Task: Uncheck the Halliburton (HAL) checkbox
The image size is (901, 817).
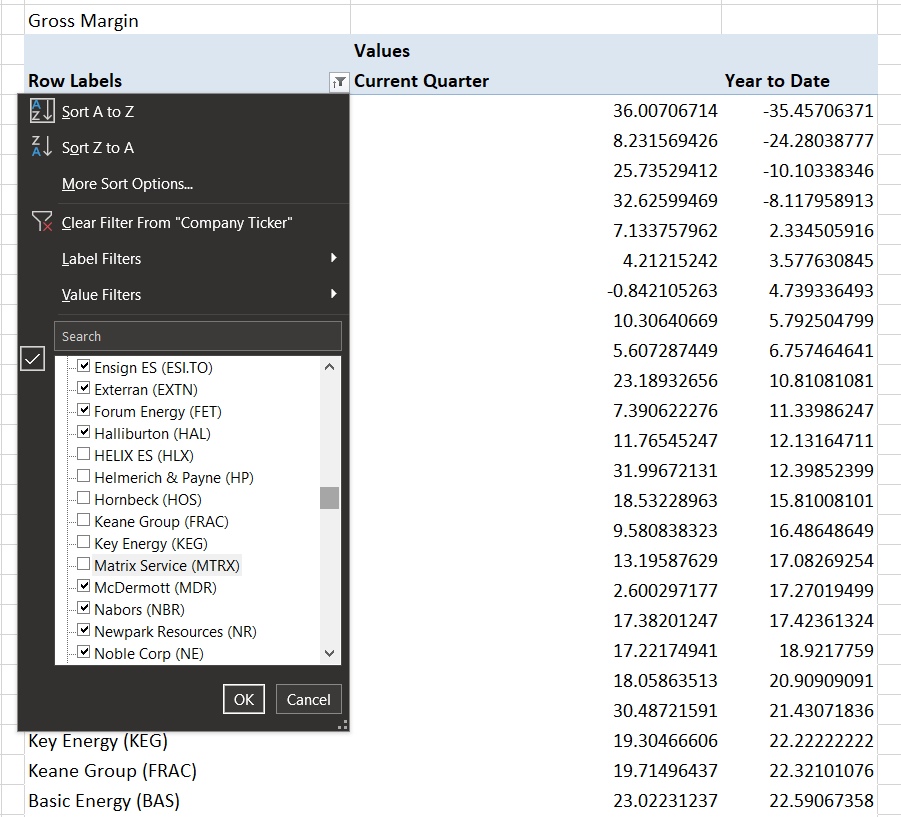Action: coord(84,433)
